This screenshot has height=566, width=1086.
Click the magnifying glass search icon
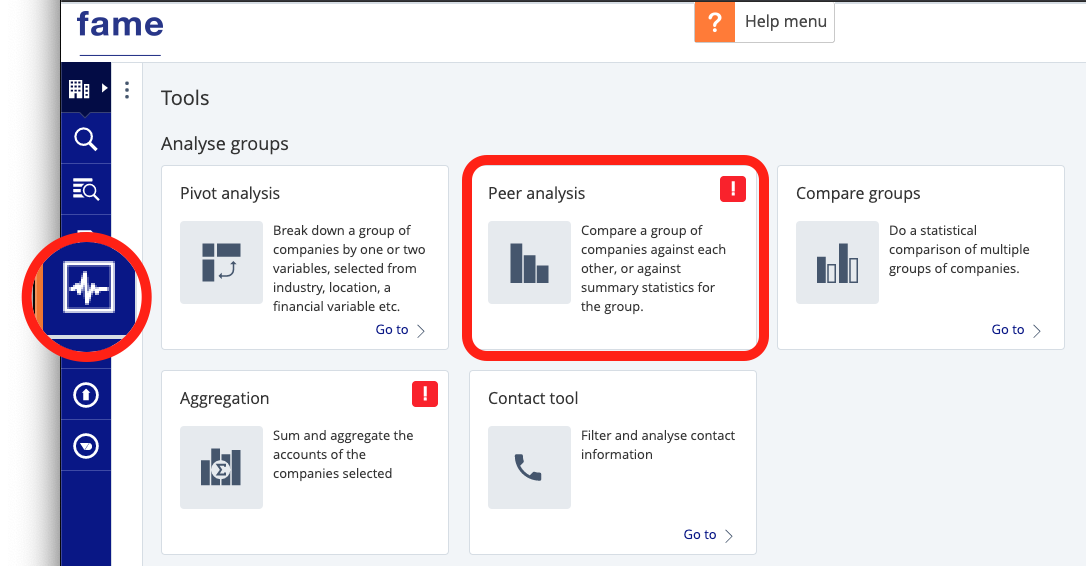coord(86,139)
